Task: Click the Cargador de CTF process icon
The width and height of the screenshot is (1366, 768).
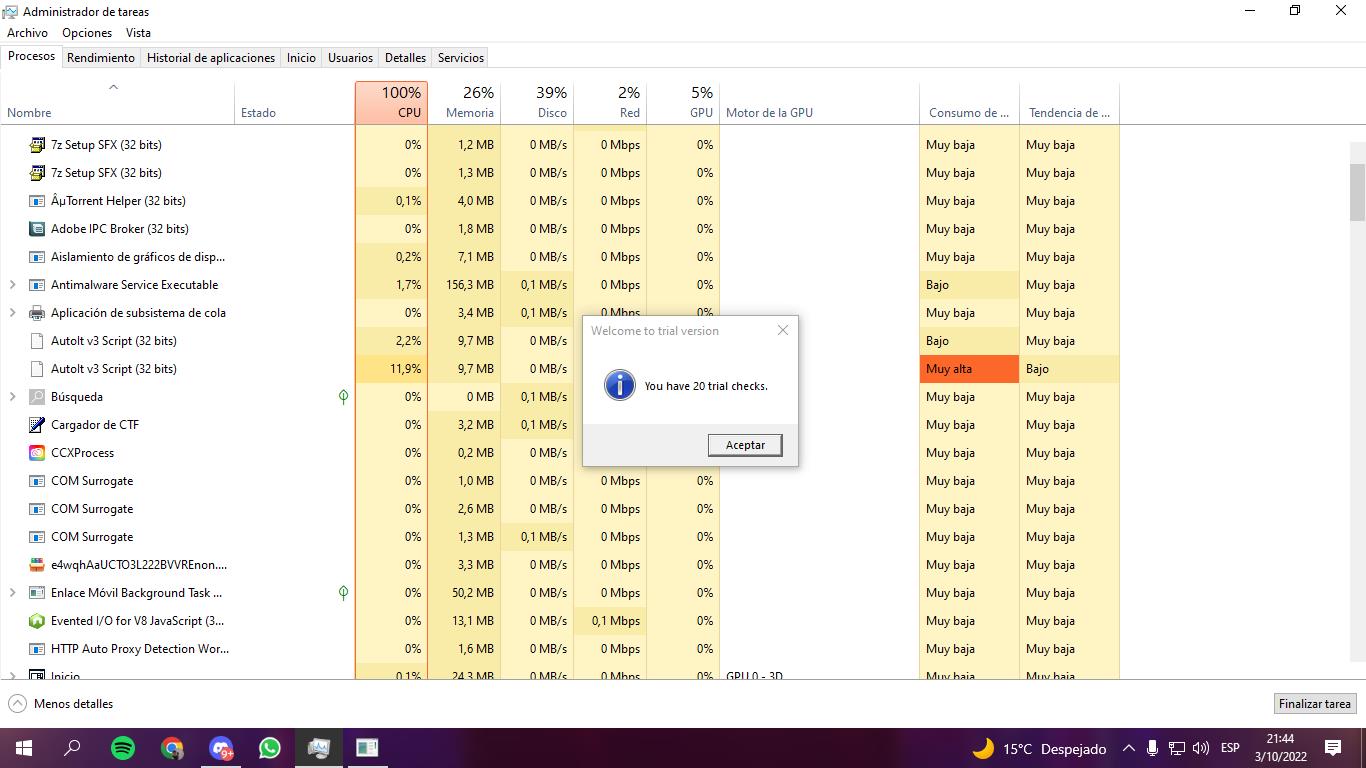Action: pos(37,425)
